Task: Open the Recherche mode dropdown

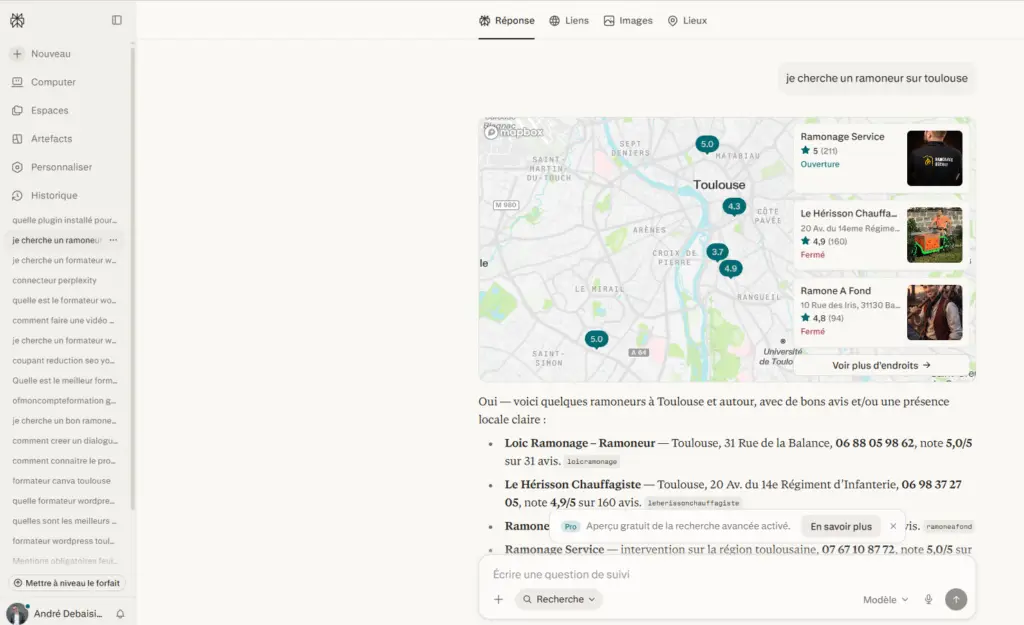Action: tap(559, 600)
